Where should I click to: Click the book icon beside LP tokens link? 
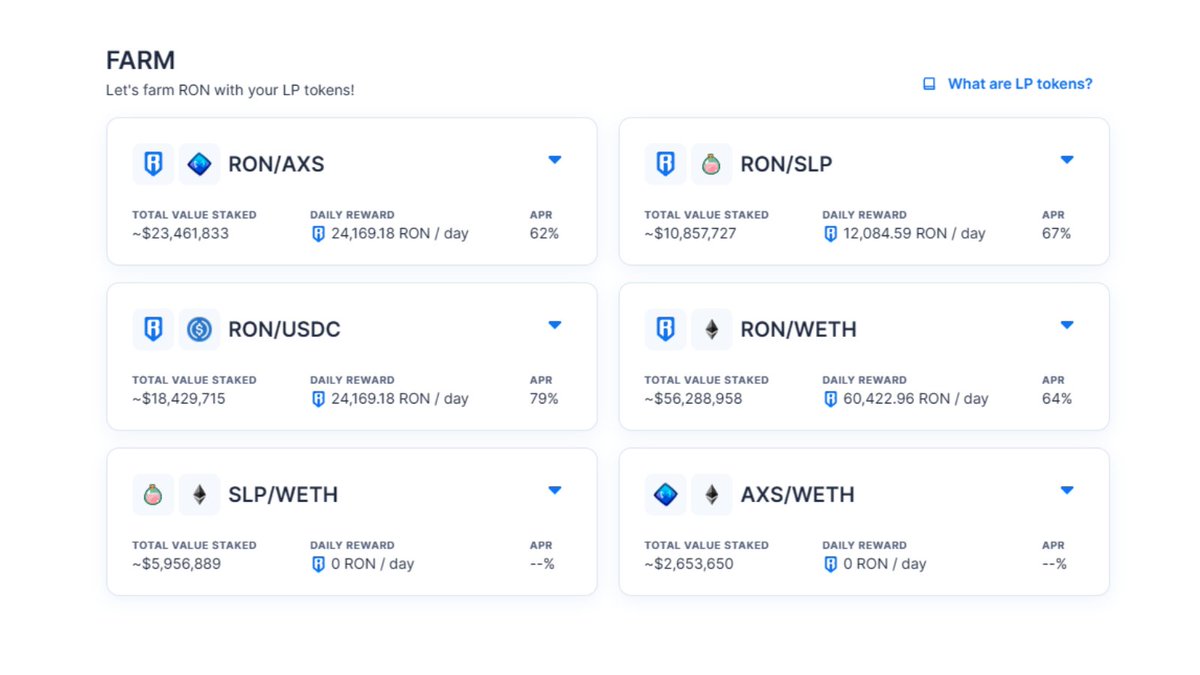coord(929,84)
